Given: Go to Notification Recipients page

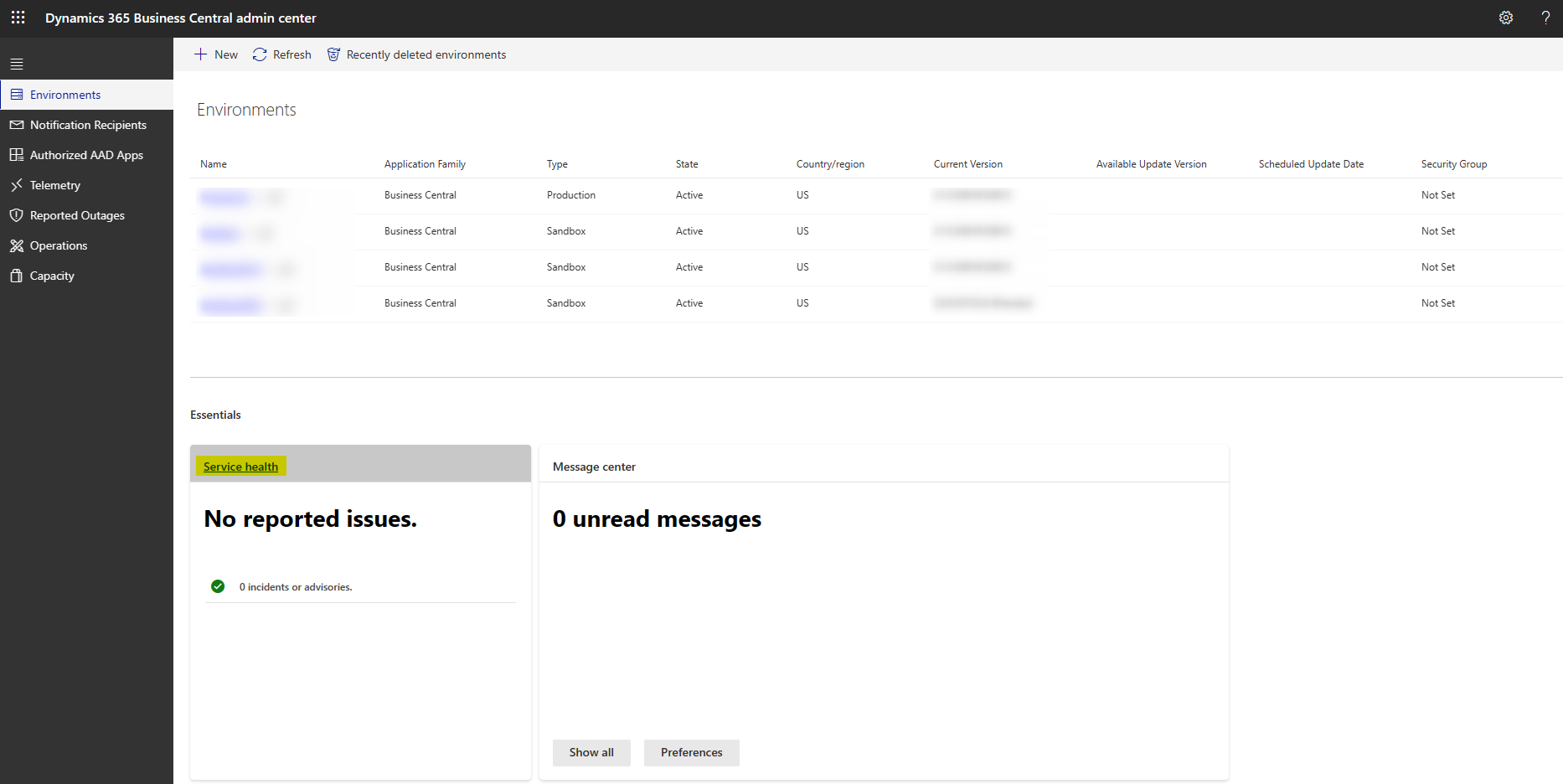Looking at the screenshot, I should click(x=87, y=125).
